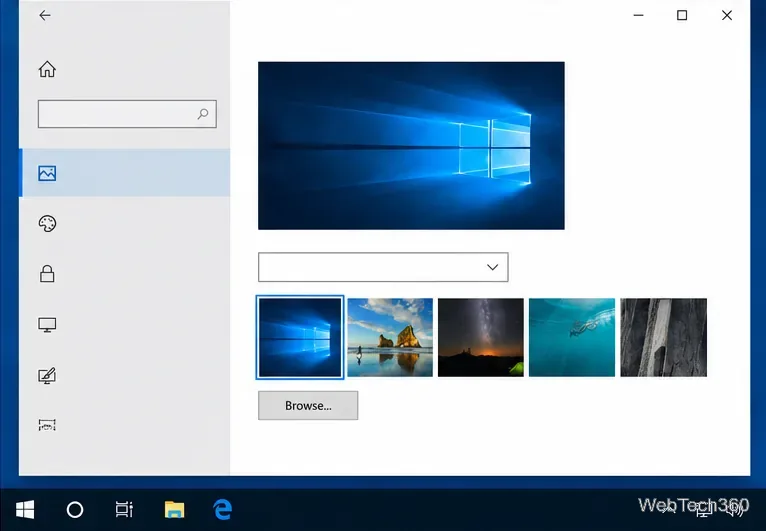Choose the beach rocks wallpaper thumbnail
The width and height of the screenshot is (766, 531).
coord(390,338)
